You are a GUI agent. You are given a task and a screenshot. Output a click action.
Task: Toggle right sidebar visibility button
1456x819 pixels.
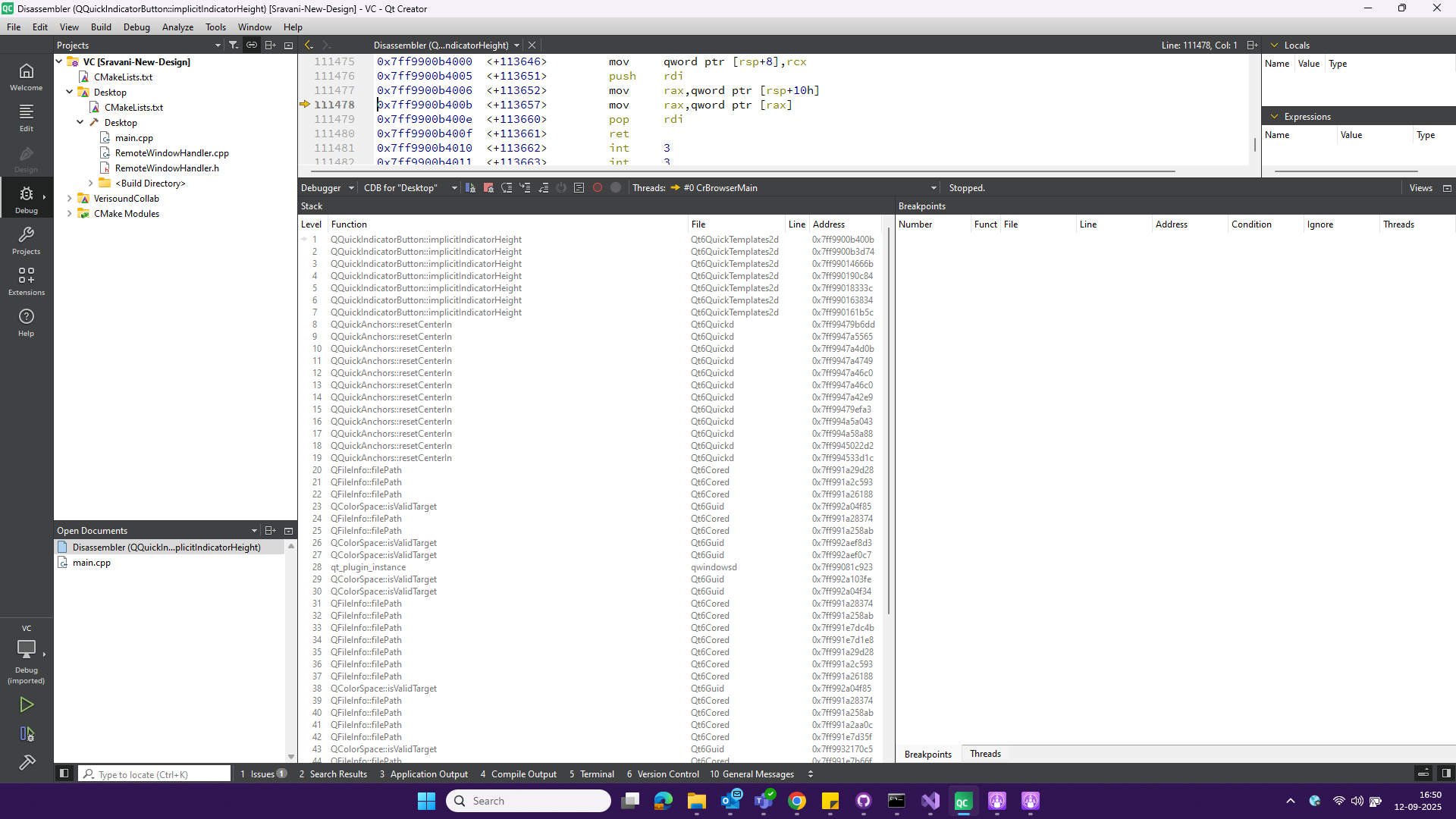(1446, 773)
